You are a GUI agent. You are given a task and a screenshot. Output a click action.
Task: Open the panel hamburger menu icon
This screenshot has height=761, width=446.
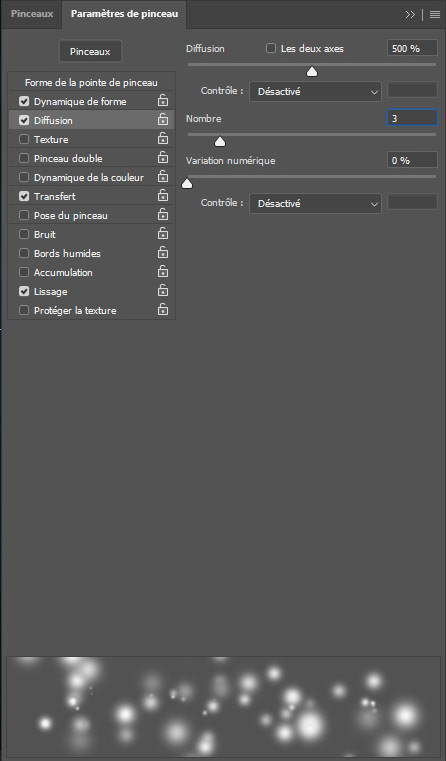click(x=435, y=15)
